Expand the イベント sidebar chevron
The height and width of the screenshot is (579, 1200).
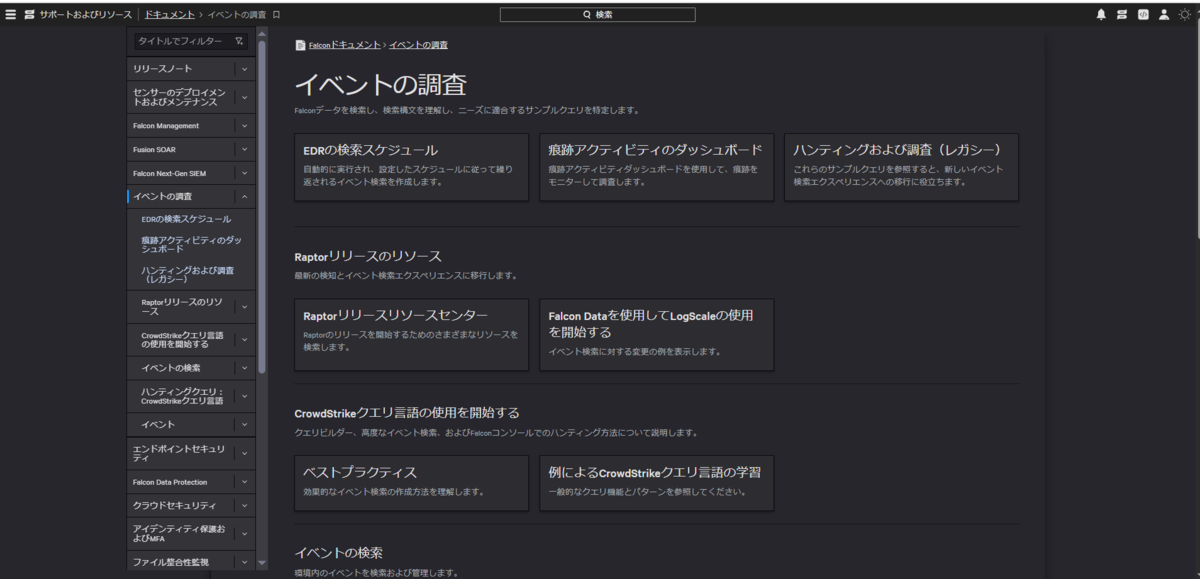pos(245,425)
